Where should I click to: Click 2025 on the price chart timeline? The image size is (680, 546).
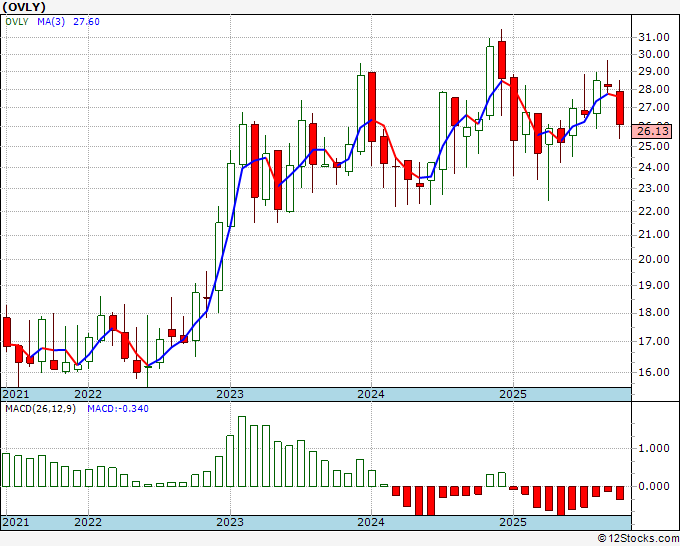[x=513, y=394]
